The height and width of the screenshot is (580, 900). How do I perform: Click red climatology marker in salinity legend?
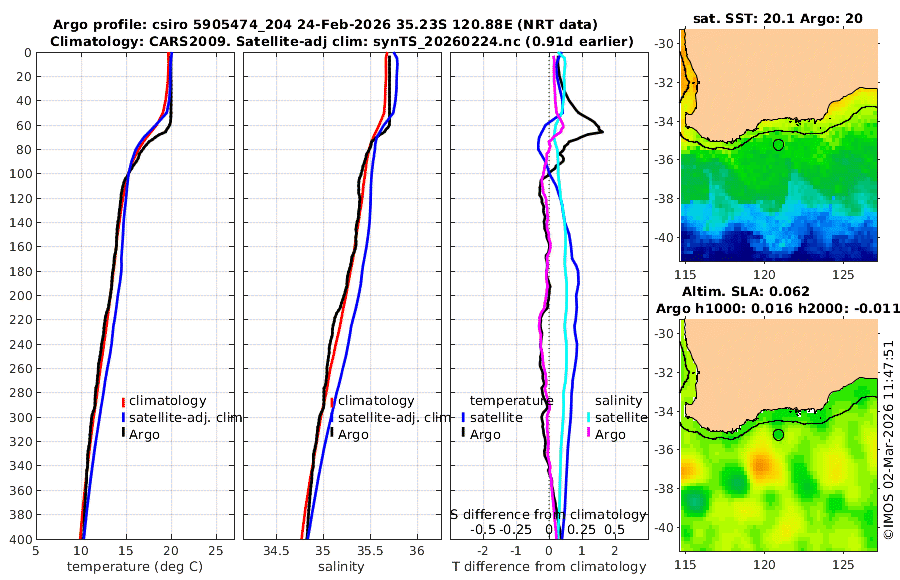point(332,401)
